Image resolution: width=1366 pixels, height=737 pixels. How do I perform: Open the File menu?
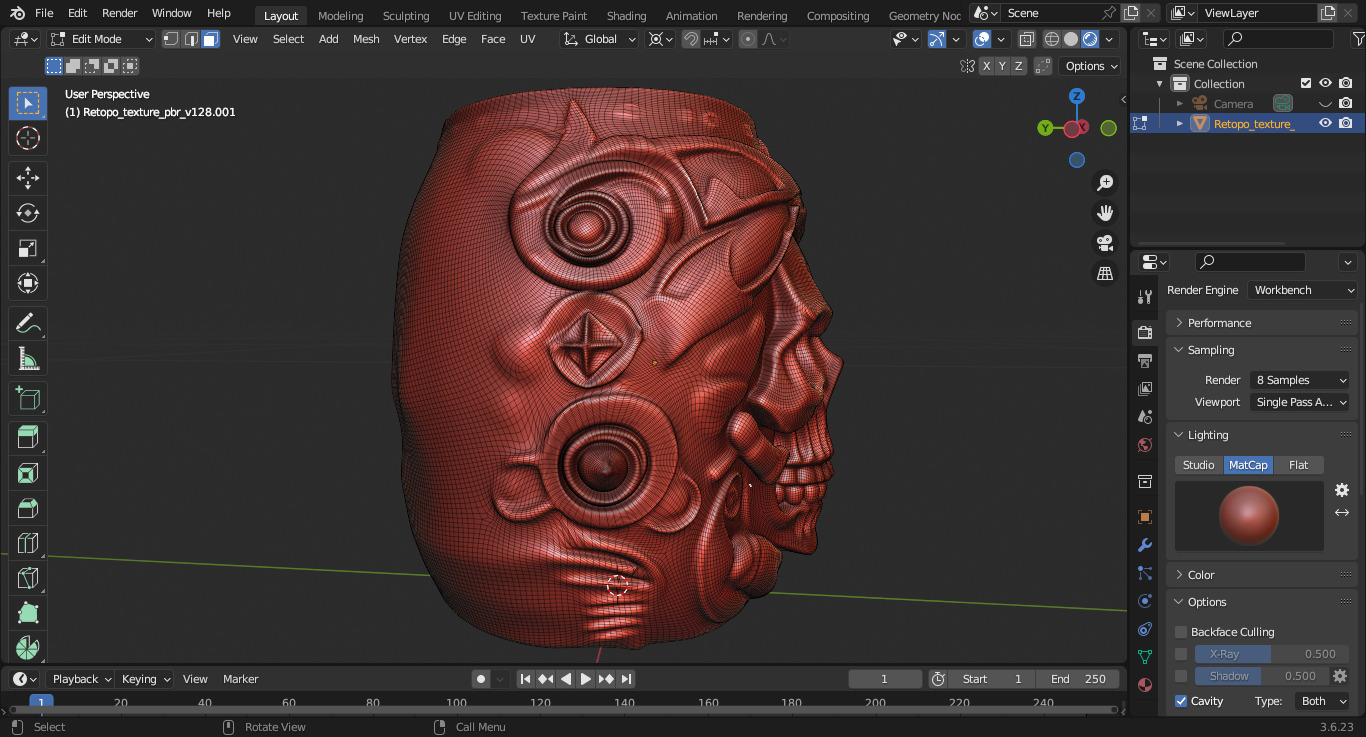44,13
